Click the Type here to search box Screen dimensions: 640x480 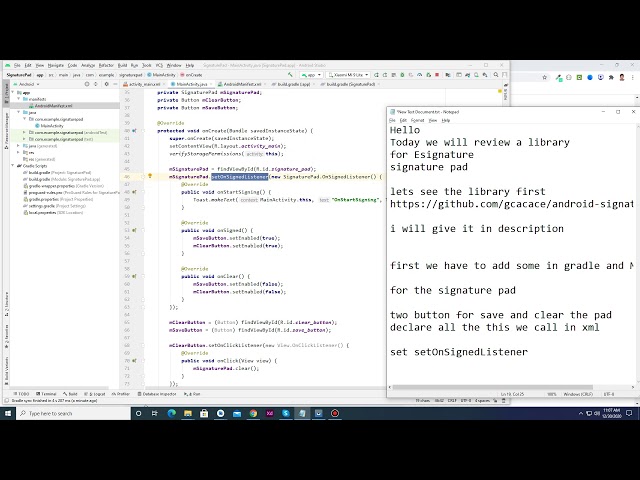[x=73, y=413]
